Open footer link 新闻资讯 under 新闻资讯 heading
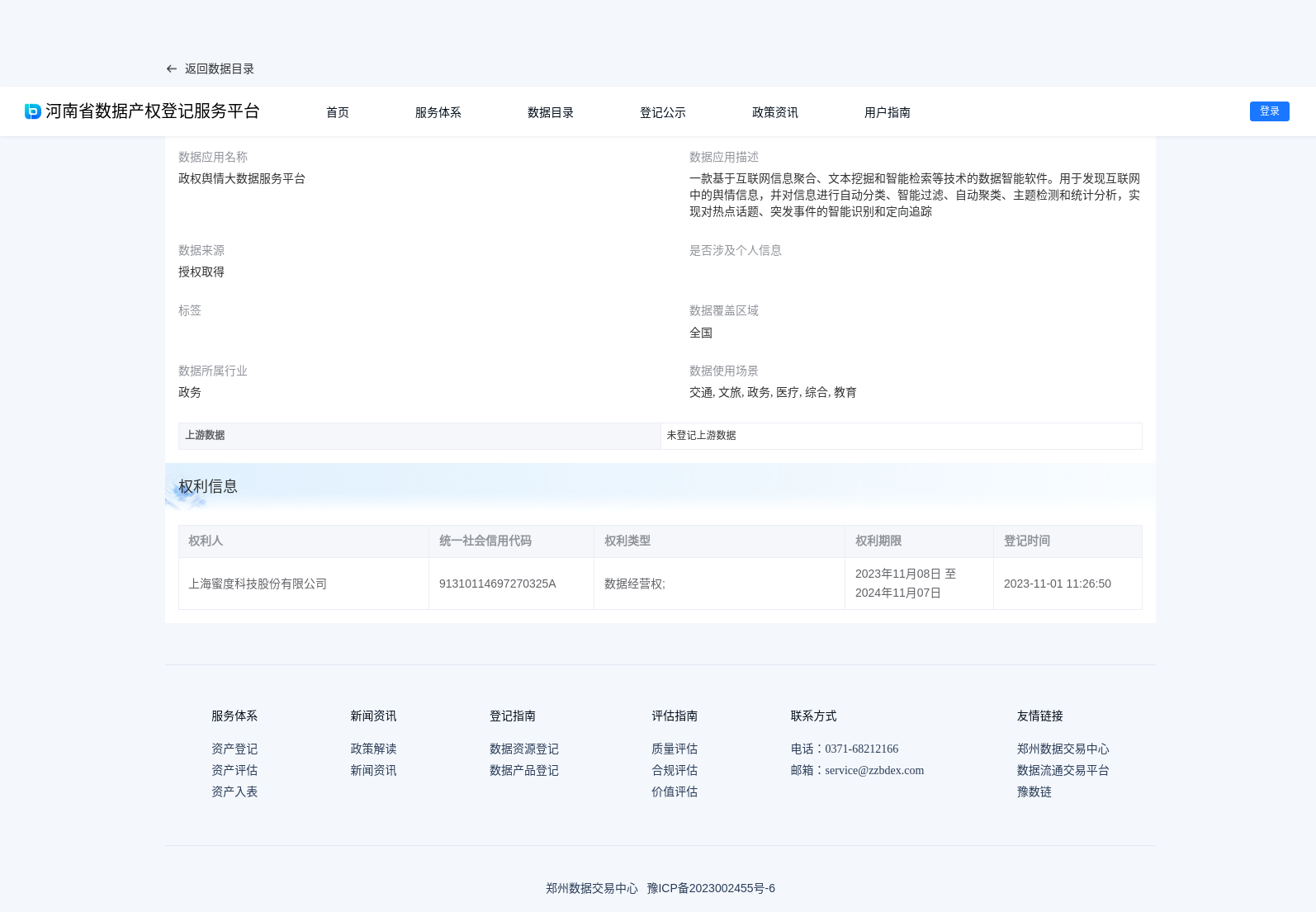The height and width of the screenshot is (912, 1316). [x=373, y=770]
